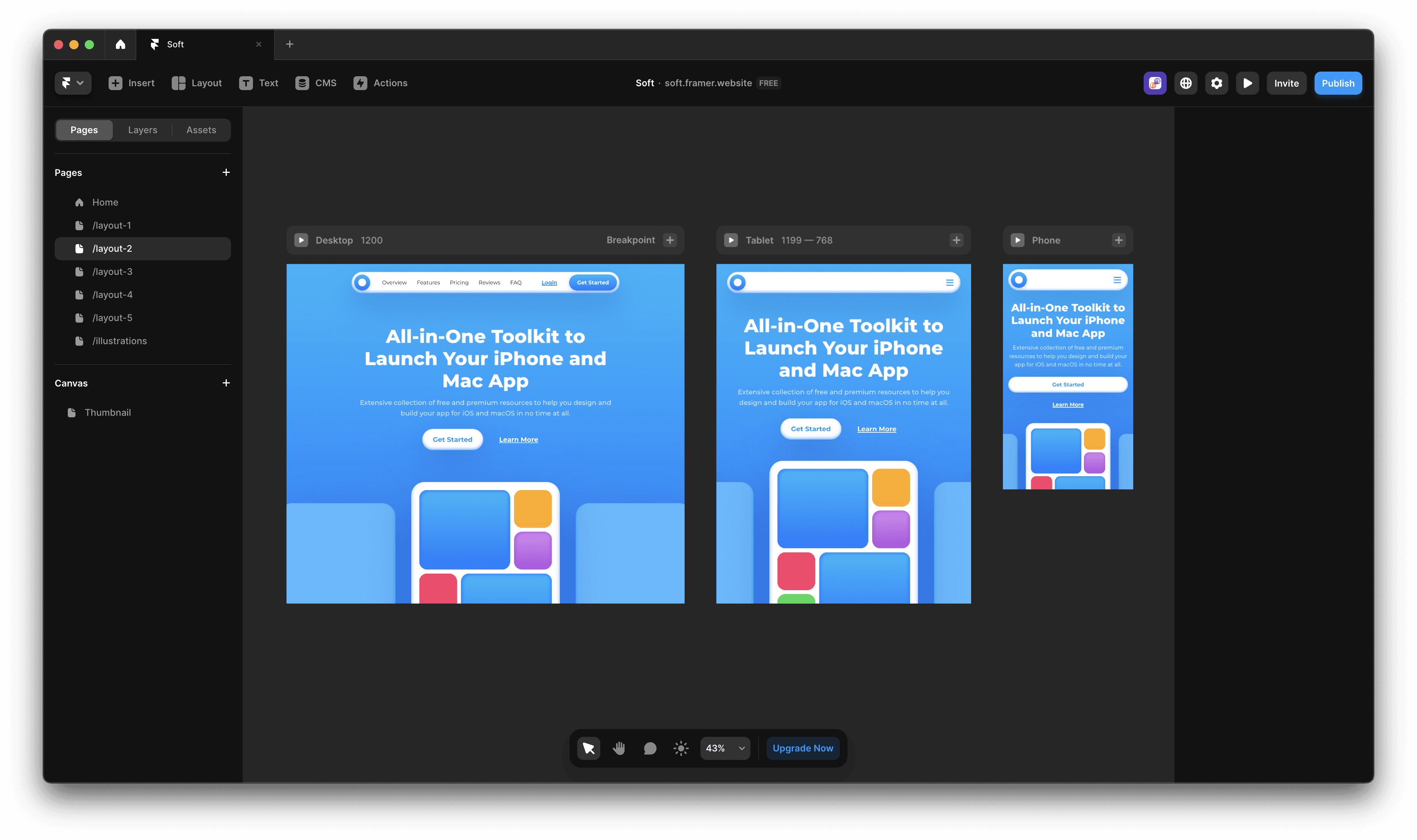Open the Framer main menu dropdown
The height and width of the screenshot is (840, 1417).
click(x=72, y=83)
